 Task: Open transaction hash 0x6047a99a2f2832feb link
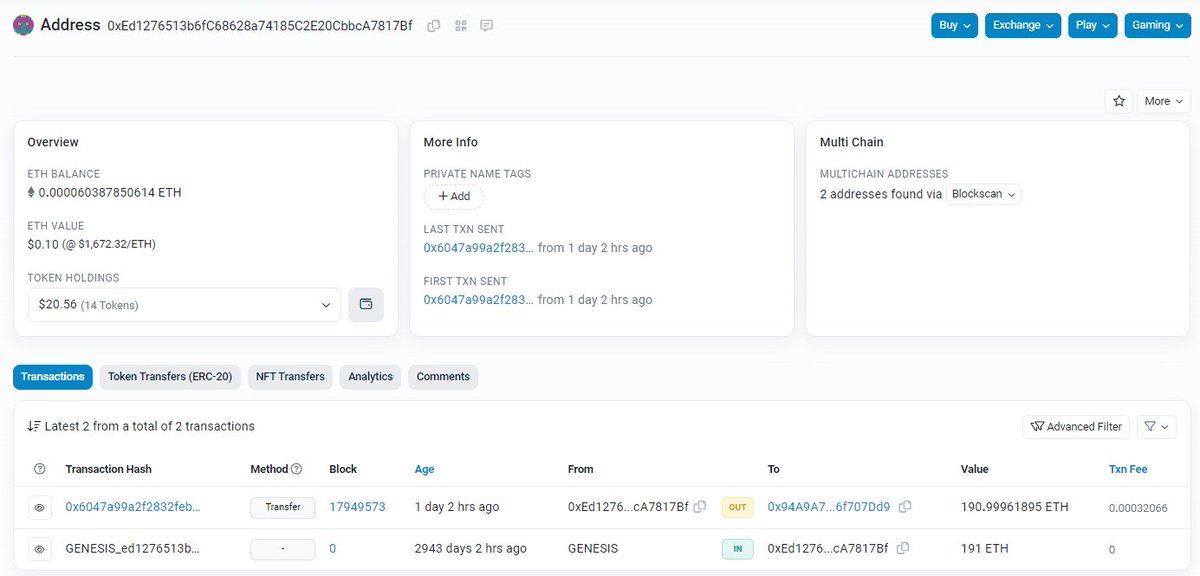point(133,507)
